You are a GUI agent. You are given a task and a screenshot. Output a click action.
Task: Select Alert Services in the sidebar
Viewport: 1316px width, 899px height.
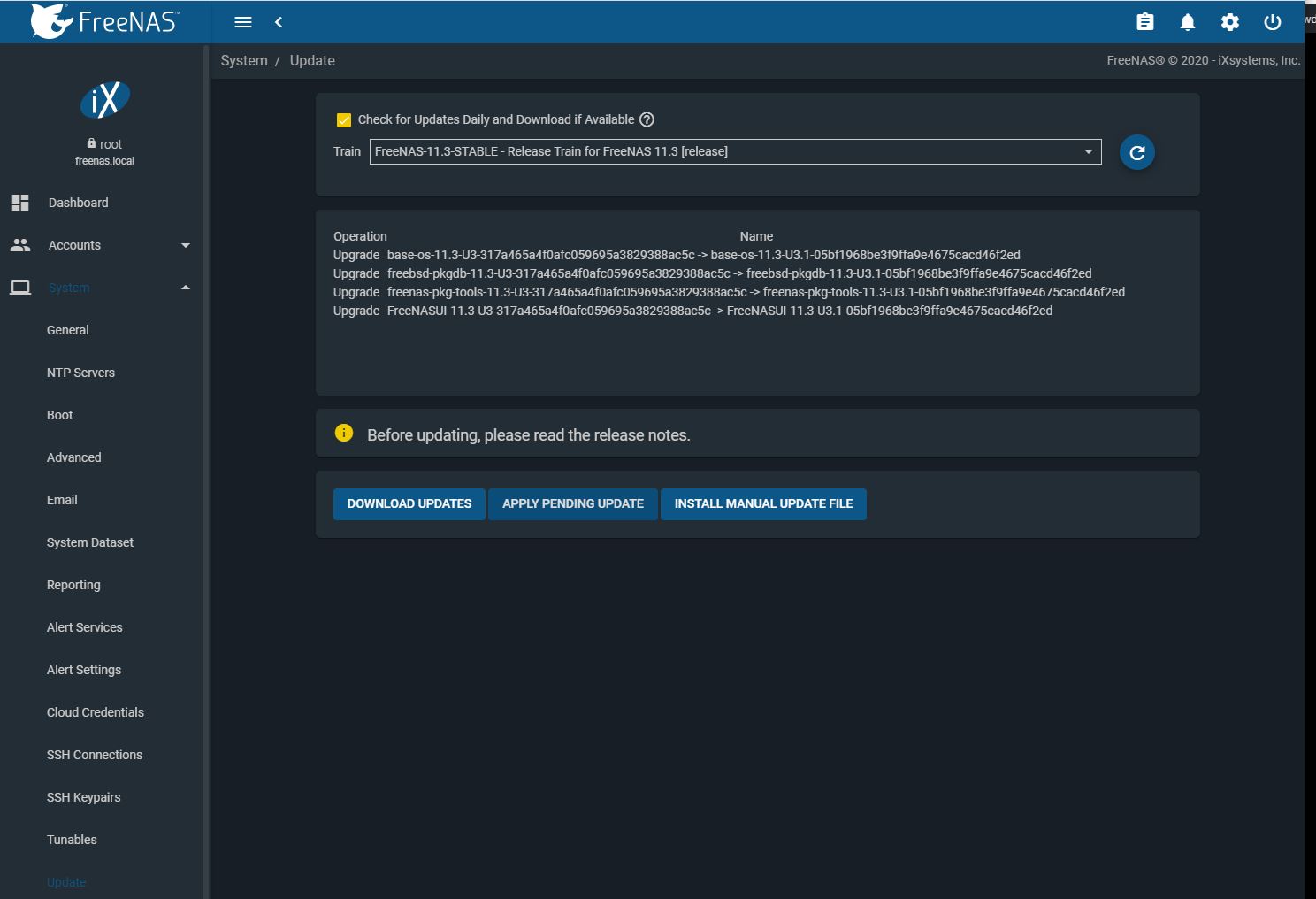[84, 627]
